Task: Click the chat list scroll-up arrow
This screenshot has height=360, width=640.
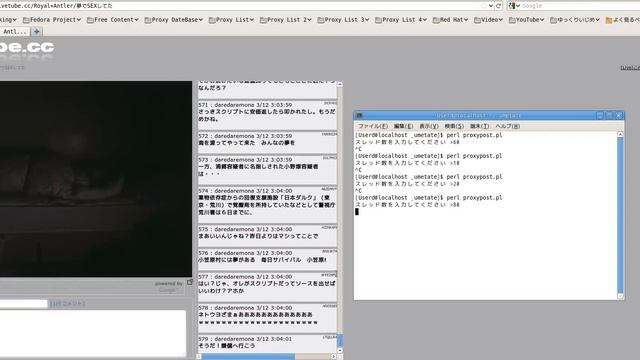Action: (x=340, y=84)
